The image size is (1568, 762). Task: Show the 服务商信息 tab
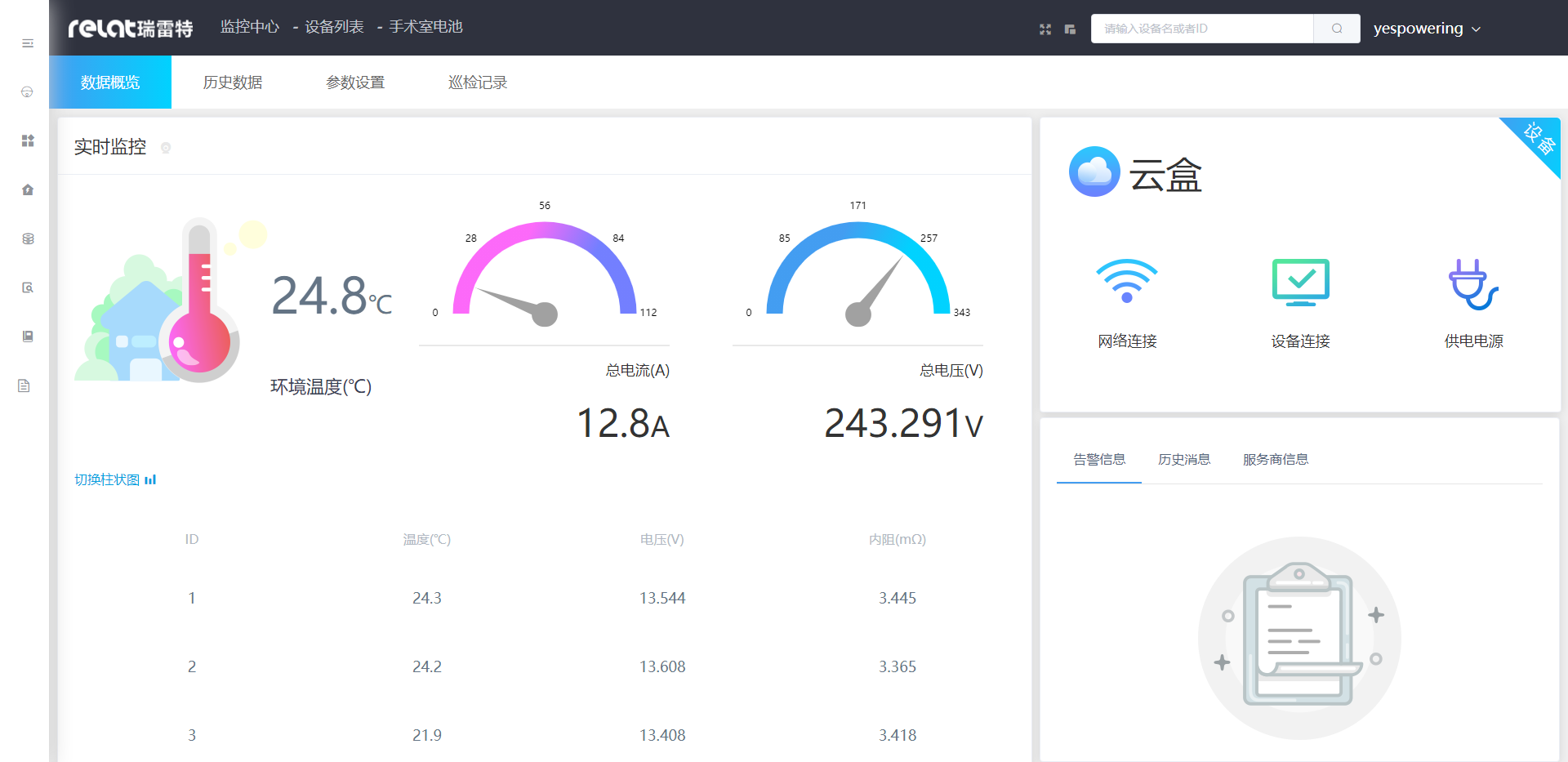[1276, 460]
